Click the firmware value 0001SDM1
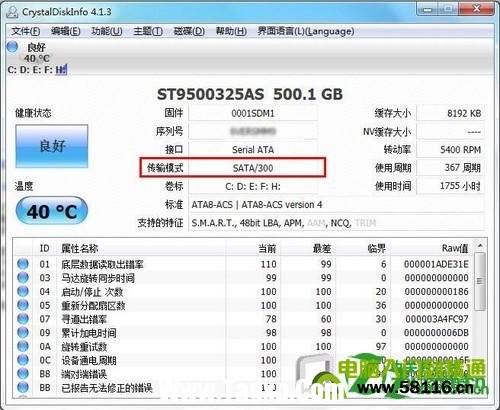The height and width of the screenshot is (410, 500). pyautogui.click(x=253, y=113)
